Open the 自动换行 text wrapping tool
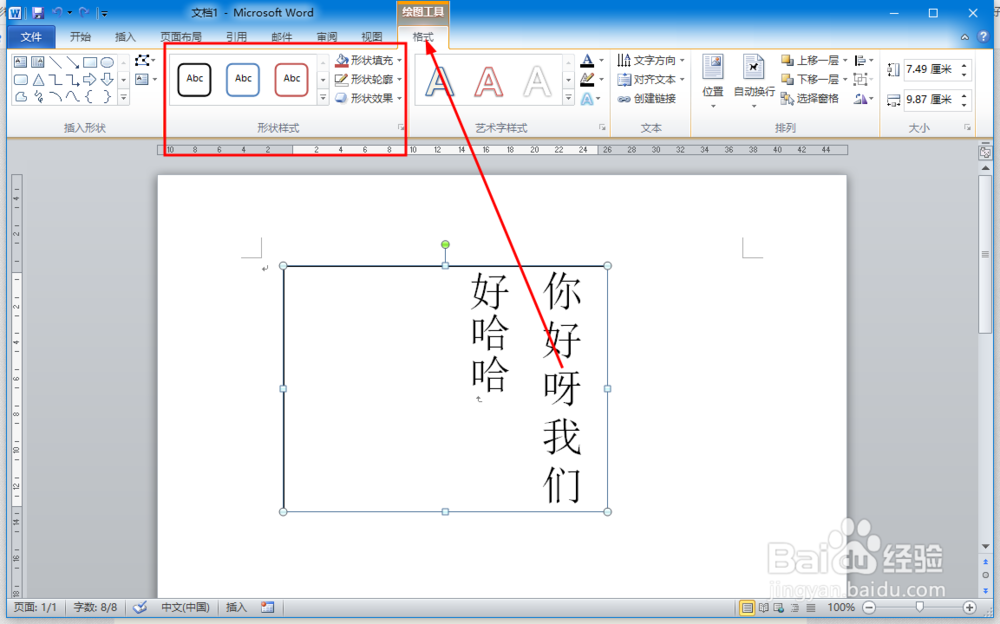1000x624 pixels. [754, 80]
